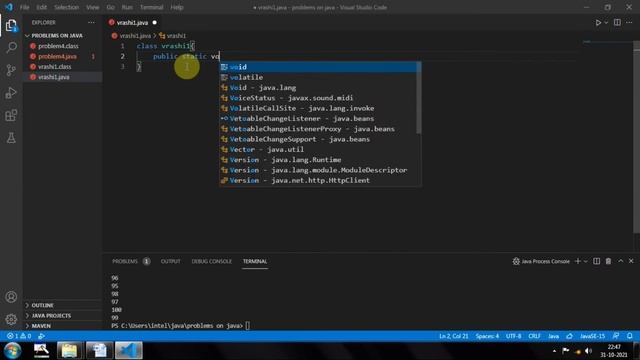Open editor More Actions ellipsis
640x360 pixels.
[629, 22]
